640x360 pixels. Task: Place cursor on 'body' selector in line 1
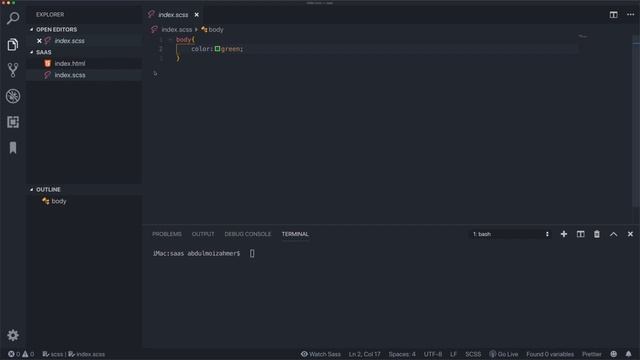pos(183,40)
